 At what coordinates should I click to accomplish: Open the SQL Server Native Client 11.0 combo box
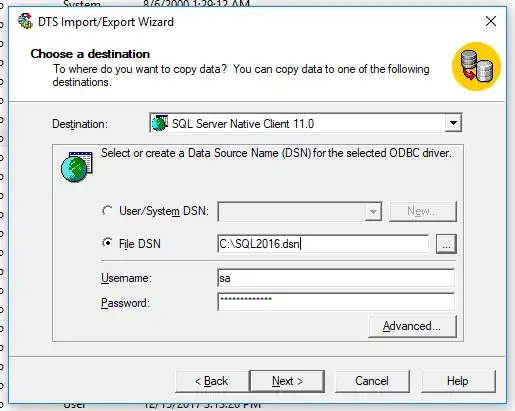tap(306, 123)
